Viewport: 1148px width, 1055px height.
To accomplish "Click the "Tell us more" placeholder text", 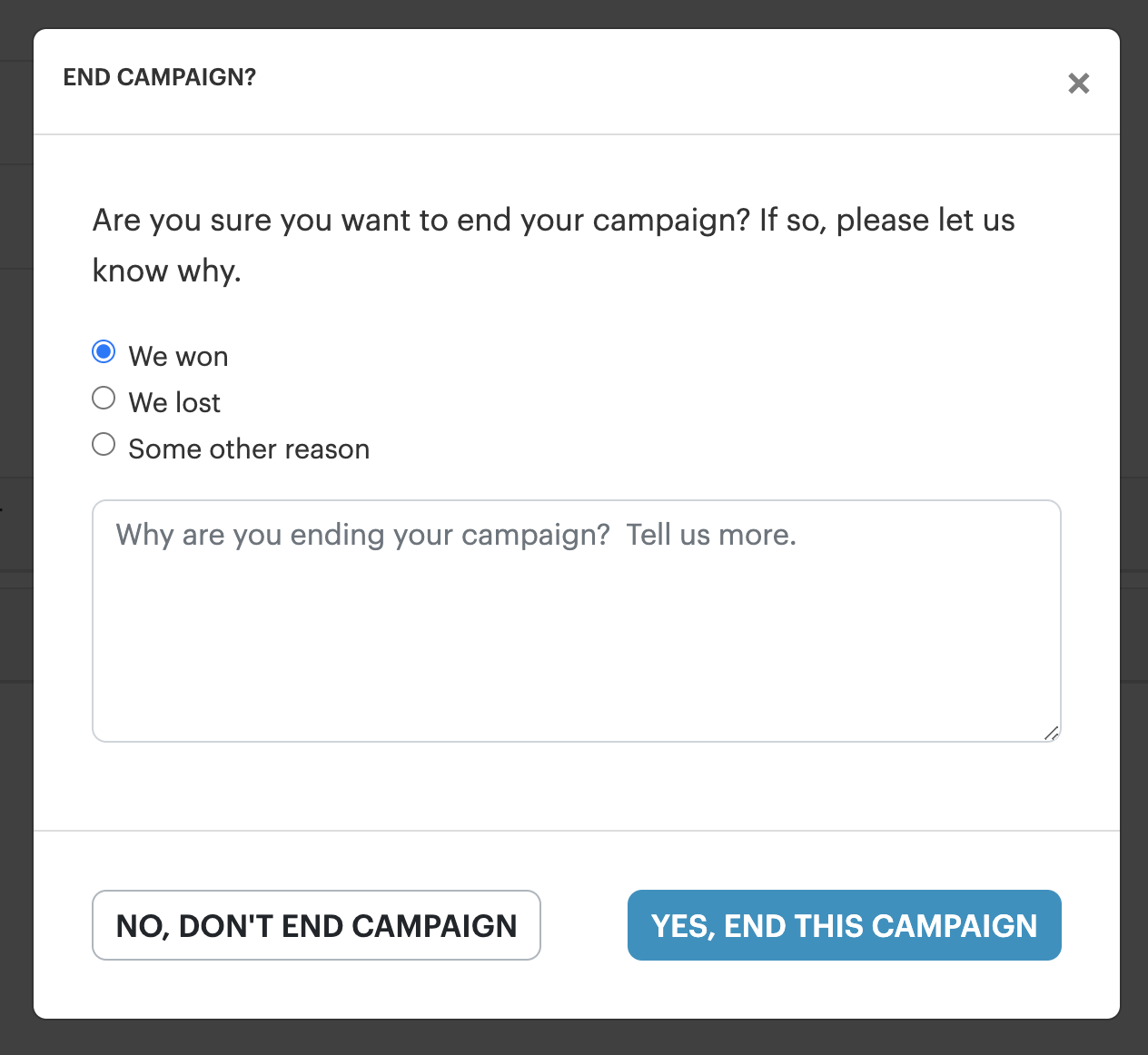I will click(x=711, y=535).
